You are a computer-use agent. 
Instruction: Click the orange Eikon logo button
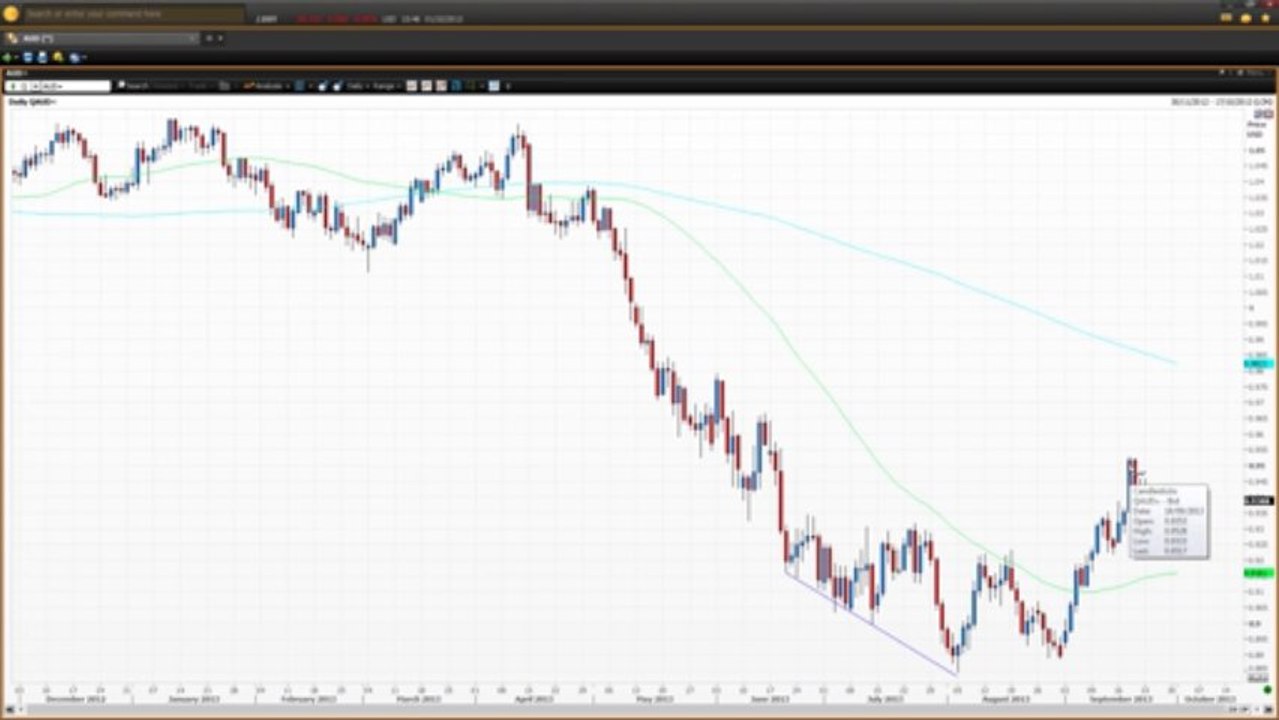point(11,14)
